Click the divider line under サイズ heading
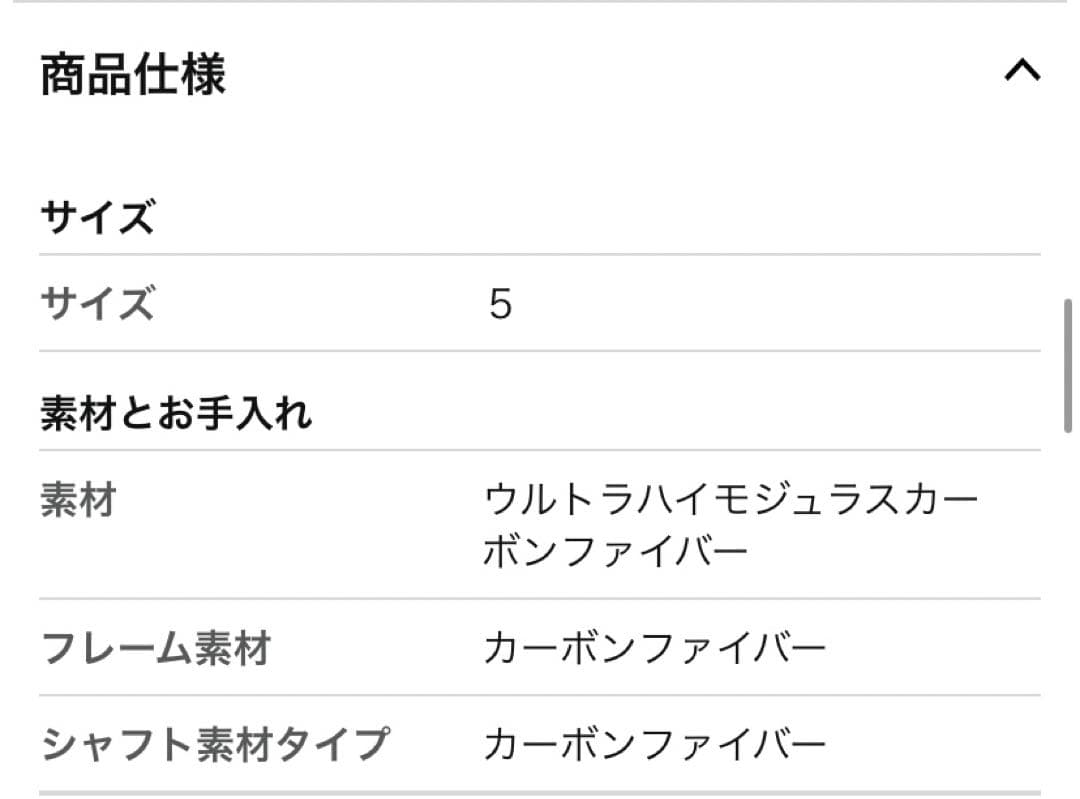1080x799 pixels. pyautogui.click(x=540, y=254)
